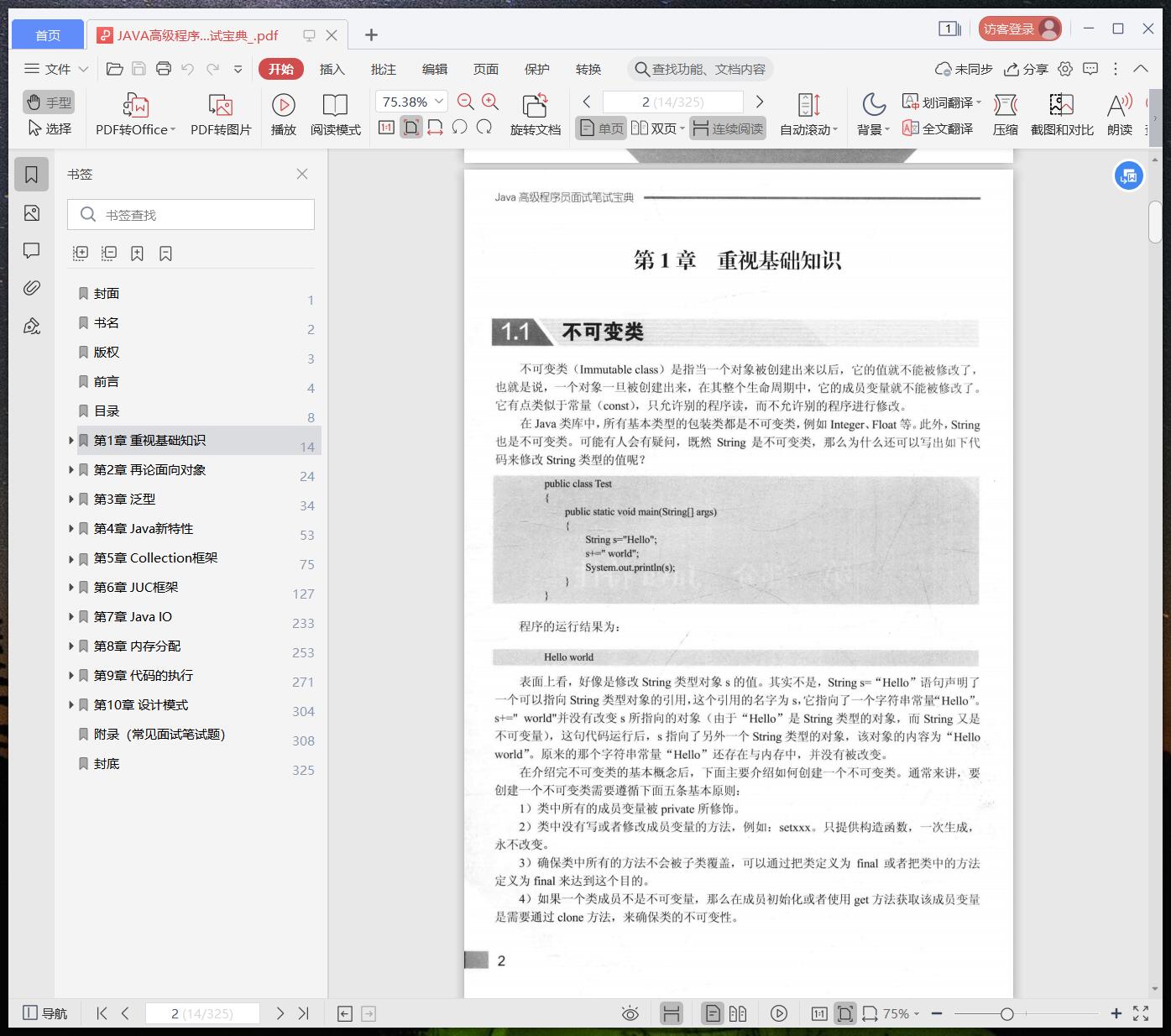The width and height of the screenshot is (1171, 1036).
Task: Add a new tab with plus button
Action: (371, 34)
